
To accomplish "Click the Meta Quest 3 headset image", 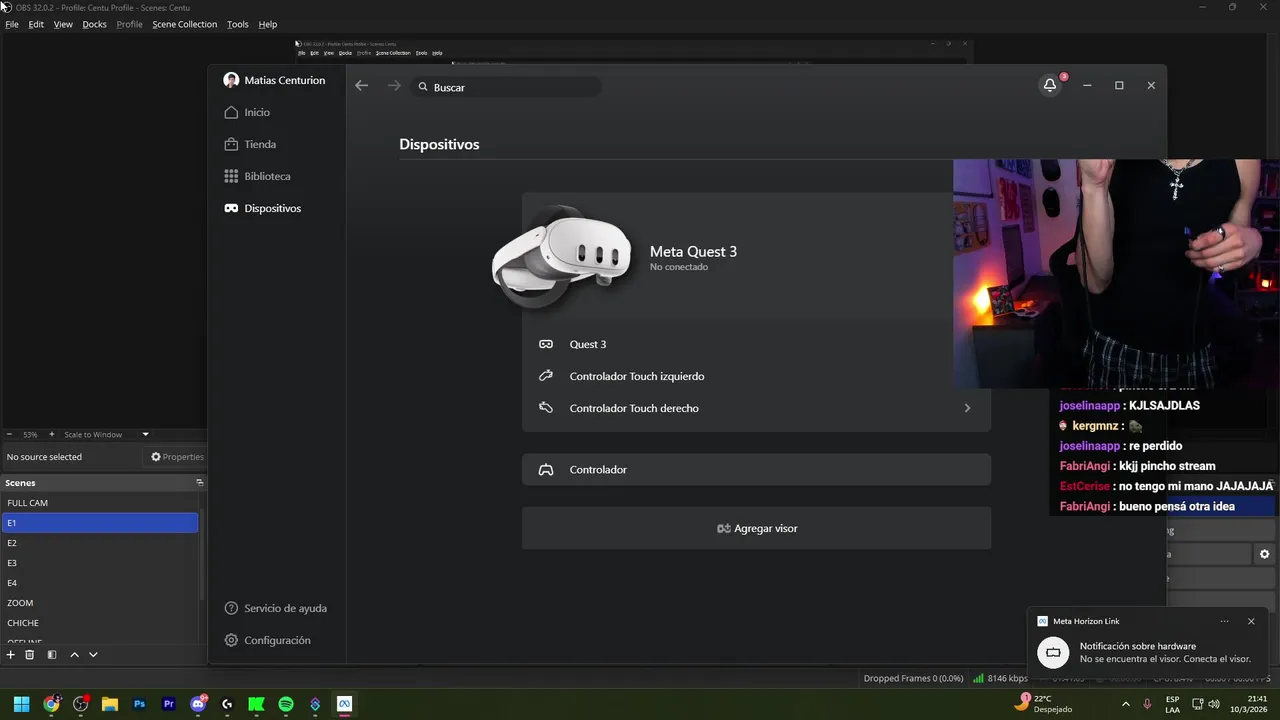I will 561,258.
